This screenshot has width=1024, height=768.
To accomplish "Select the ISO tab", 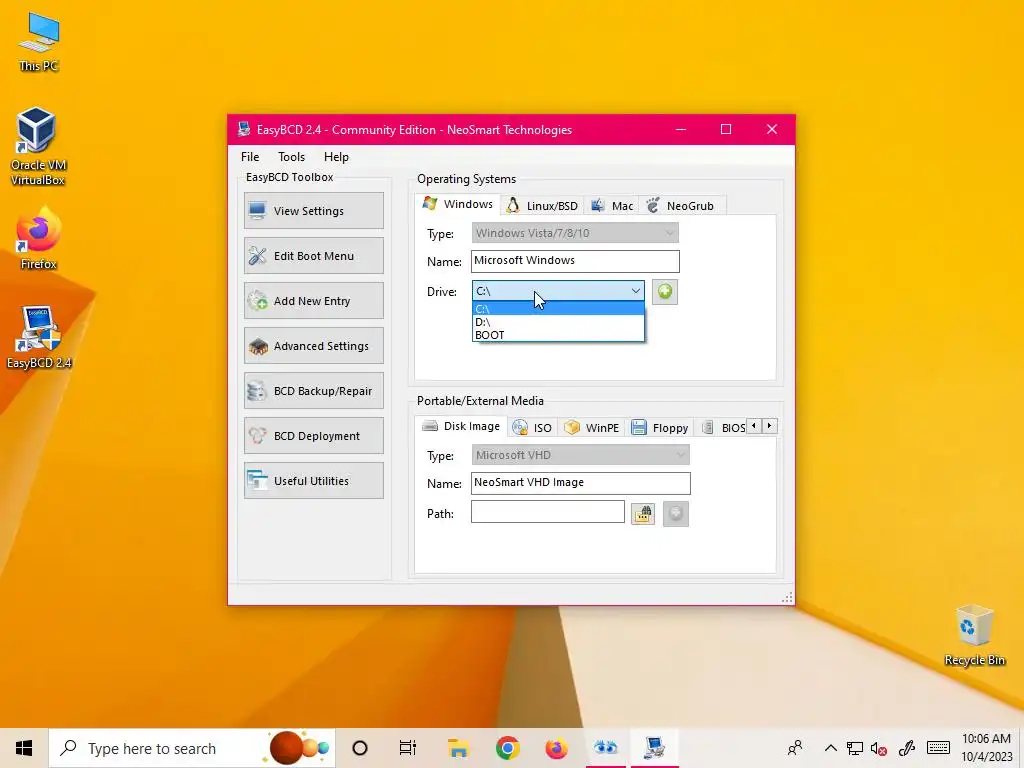I will [x=533, y=428].
